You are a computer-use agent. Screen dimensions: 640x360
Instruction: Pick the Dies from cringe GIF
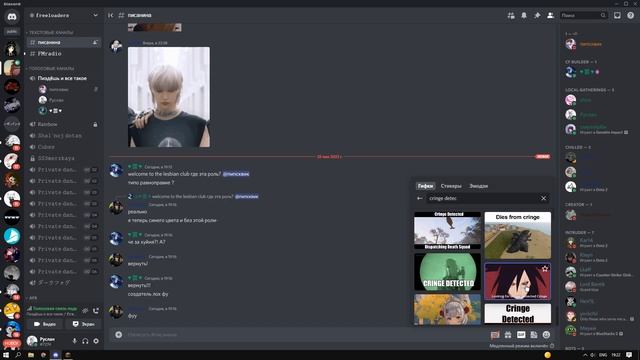tap(518, 235)
